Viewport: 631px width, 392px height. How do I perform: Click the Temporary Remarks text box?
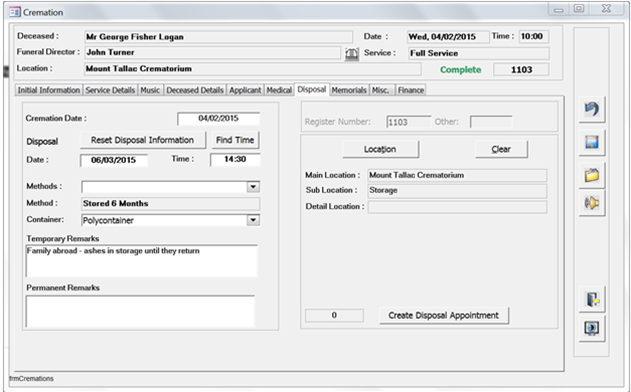(x=142, y=261)
